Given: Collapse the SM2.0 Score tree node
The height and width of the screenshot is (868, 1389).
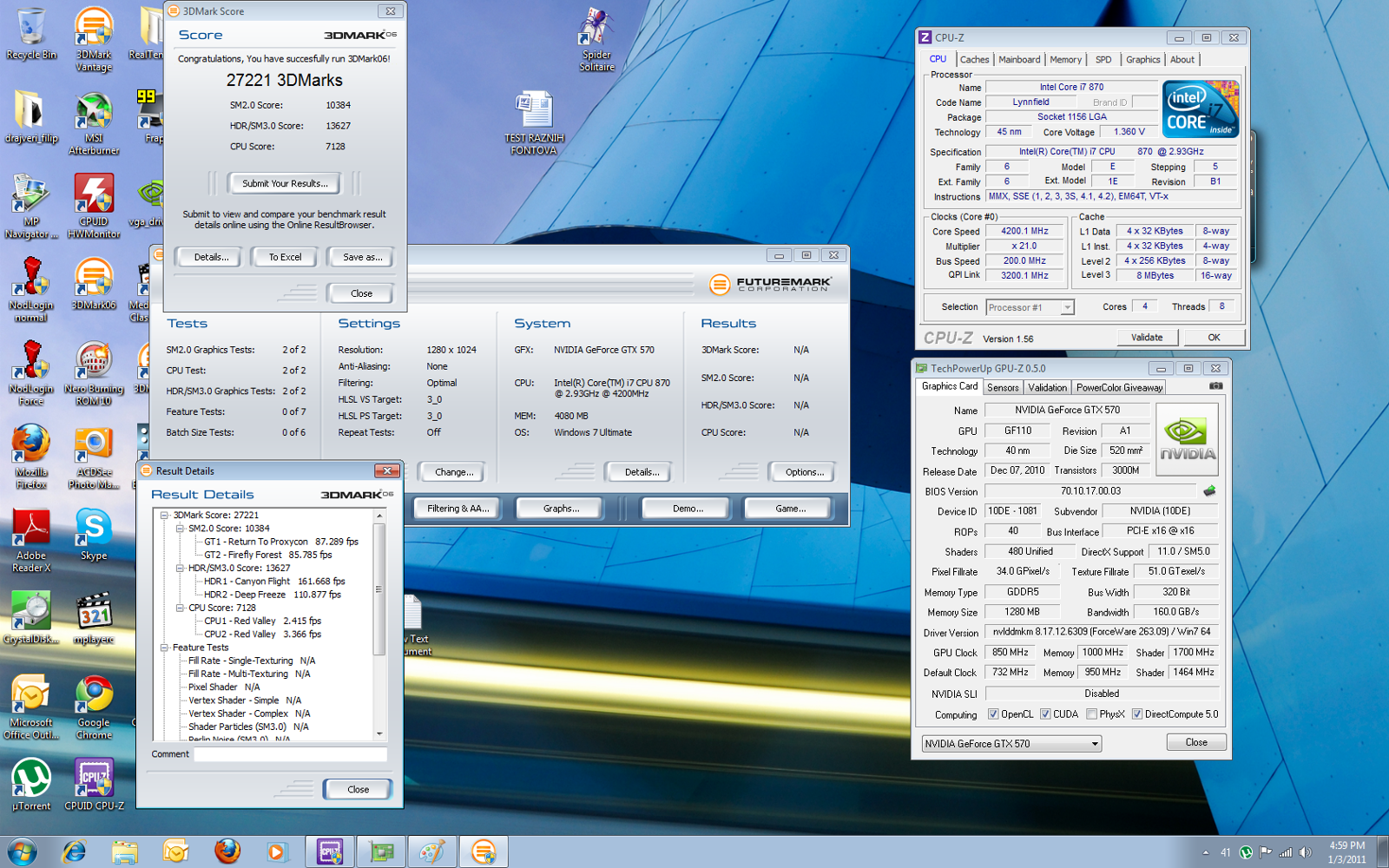Looking at the screenshot, I should point(180,528).
